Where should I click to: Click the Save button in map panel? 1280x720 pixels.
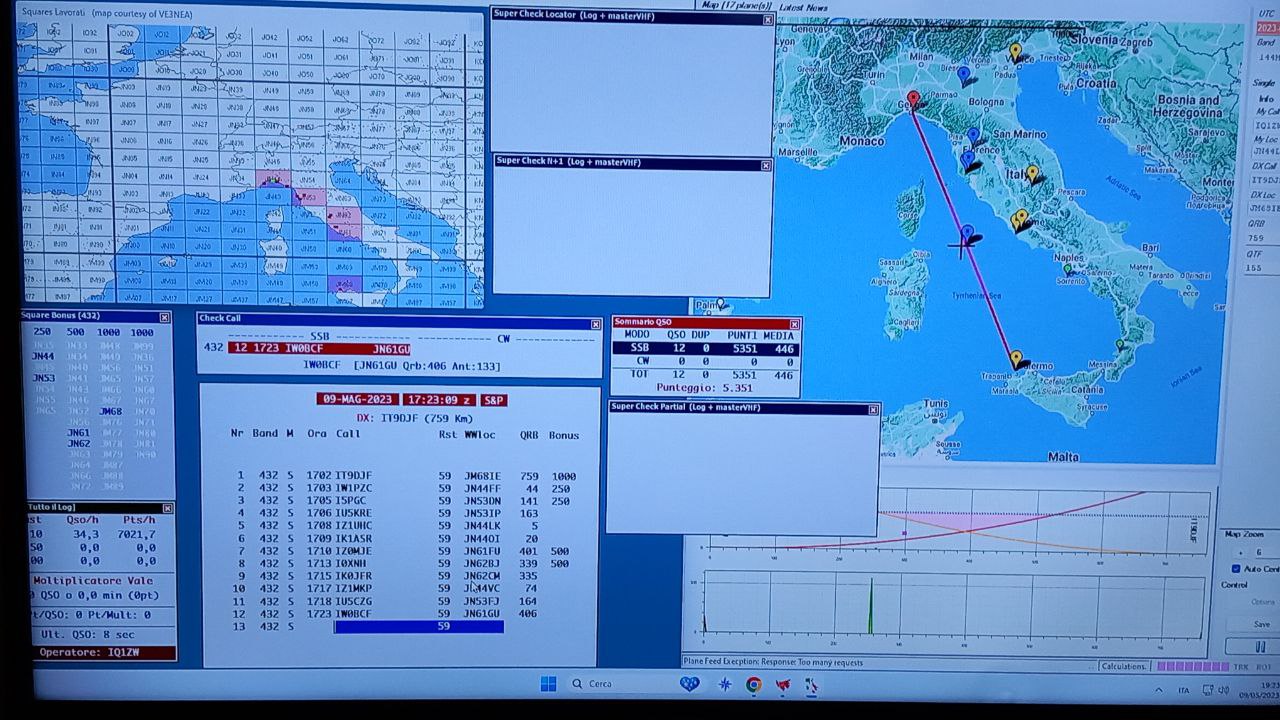1262,624
